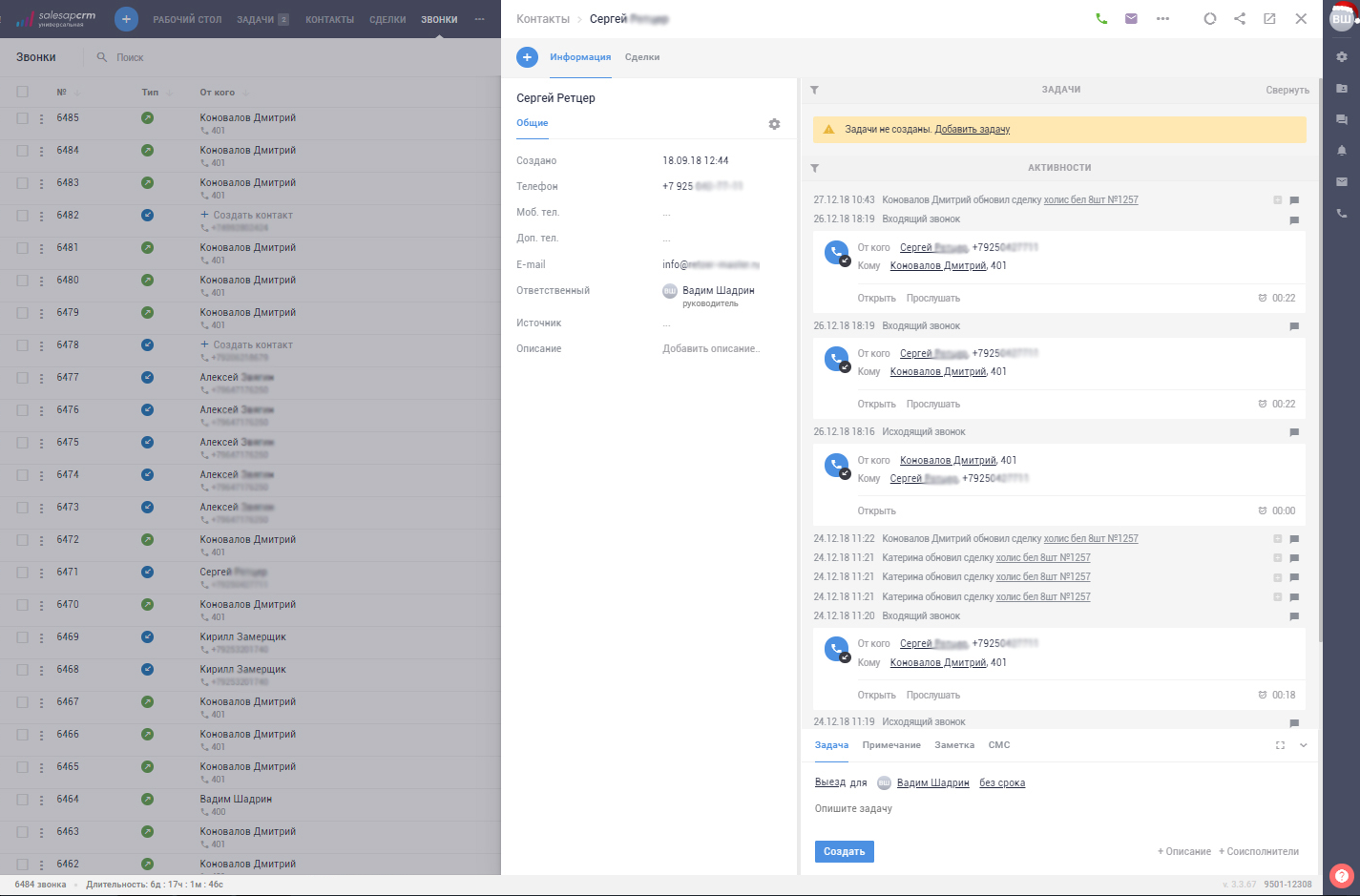Open the task type dropdown Выезд
Screen dimensions: 1360x896
[x=829, y=782]
